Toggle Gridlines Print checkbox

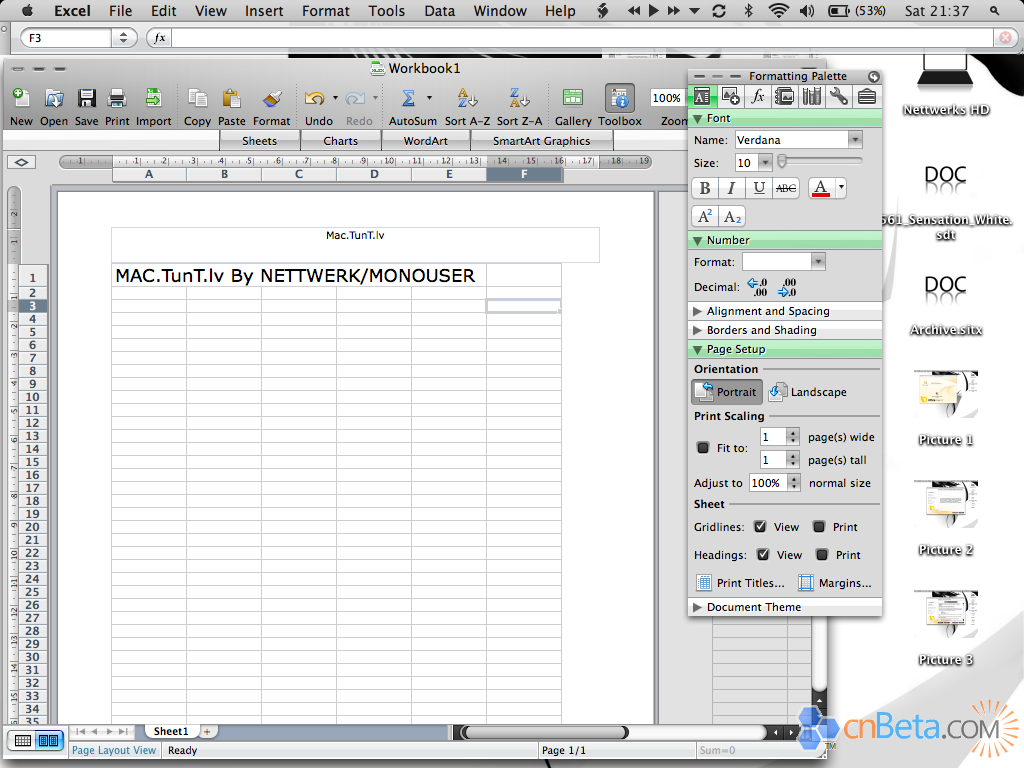pos(819,526)
